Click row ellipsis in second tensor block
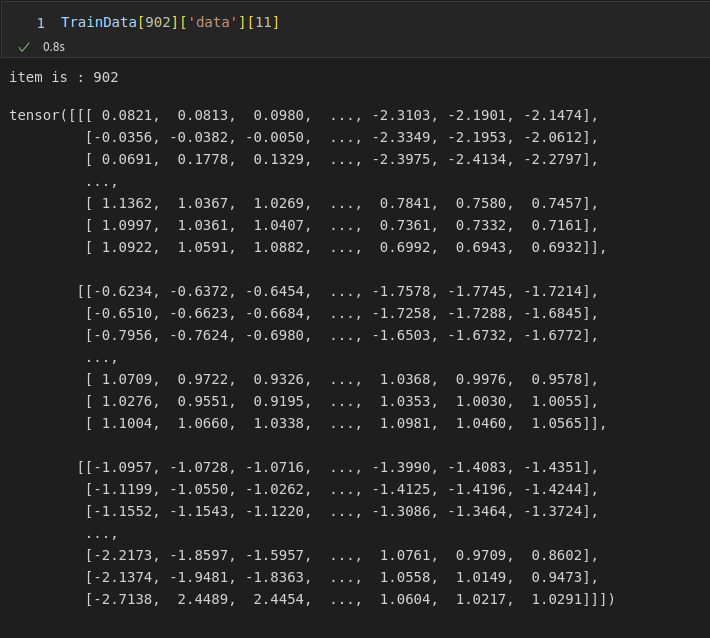 pos(102,357)
